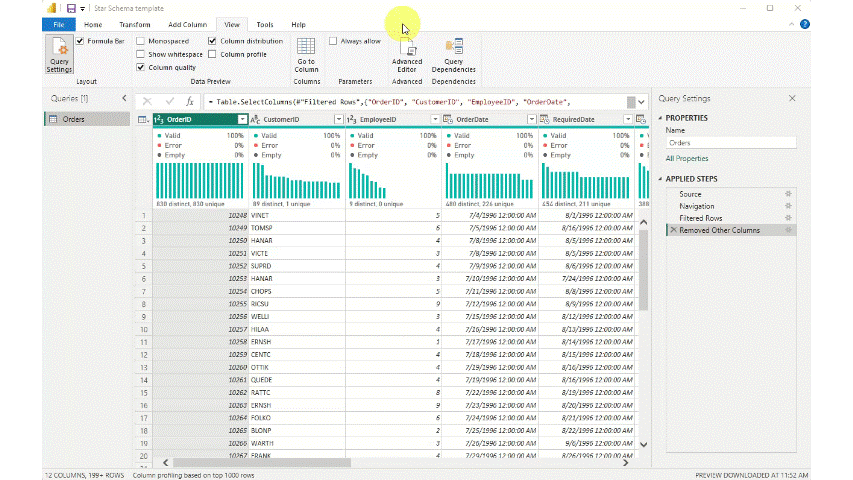Open settings gear for the Source step
The height and width of the screenshot is (480, 853).
[x=788, y=194]
